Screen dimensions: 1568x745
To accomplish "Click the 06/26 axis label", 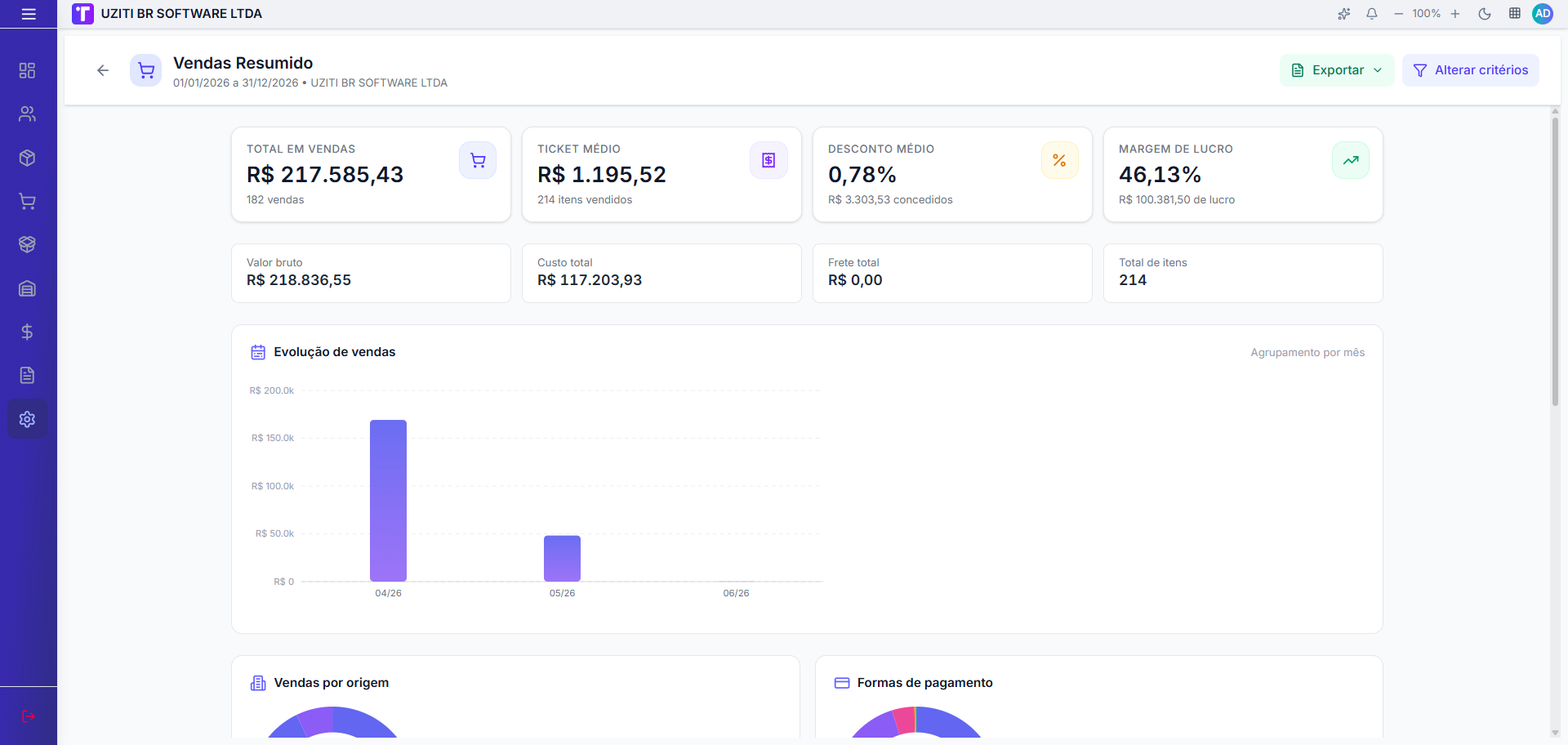I will [736, 593].
